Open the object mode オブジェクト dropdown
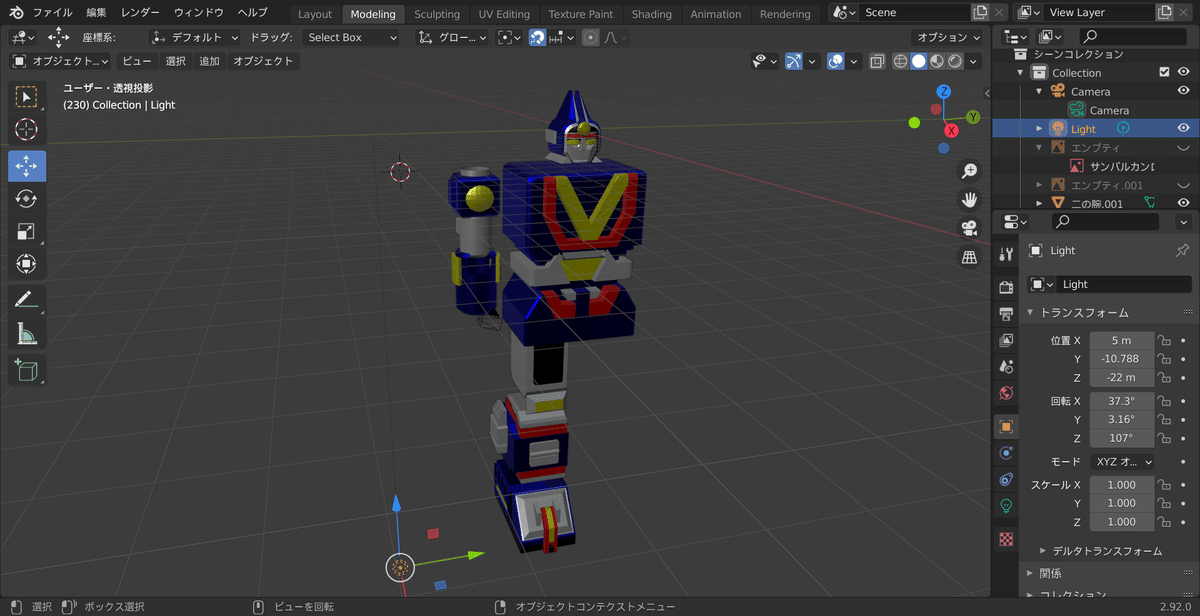This screenshot has width=1200, height=616. [x=61, y=61]
